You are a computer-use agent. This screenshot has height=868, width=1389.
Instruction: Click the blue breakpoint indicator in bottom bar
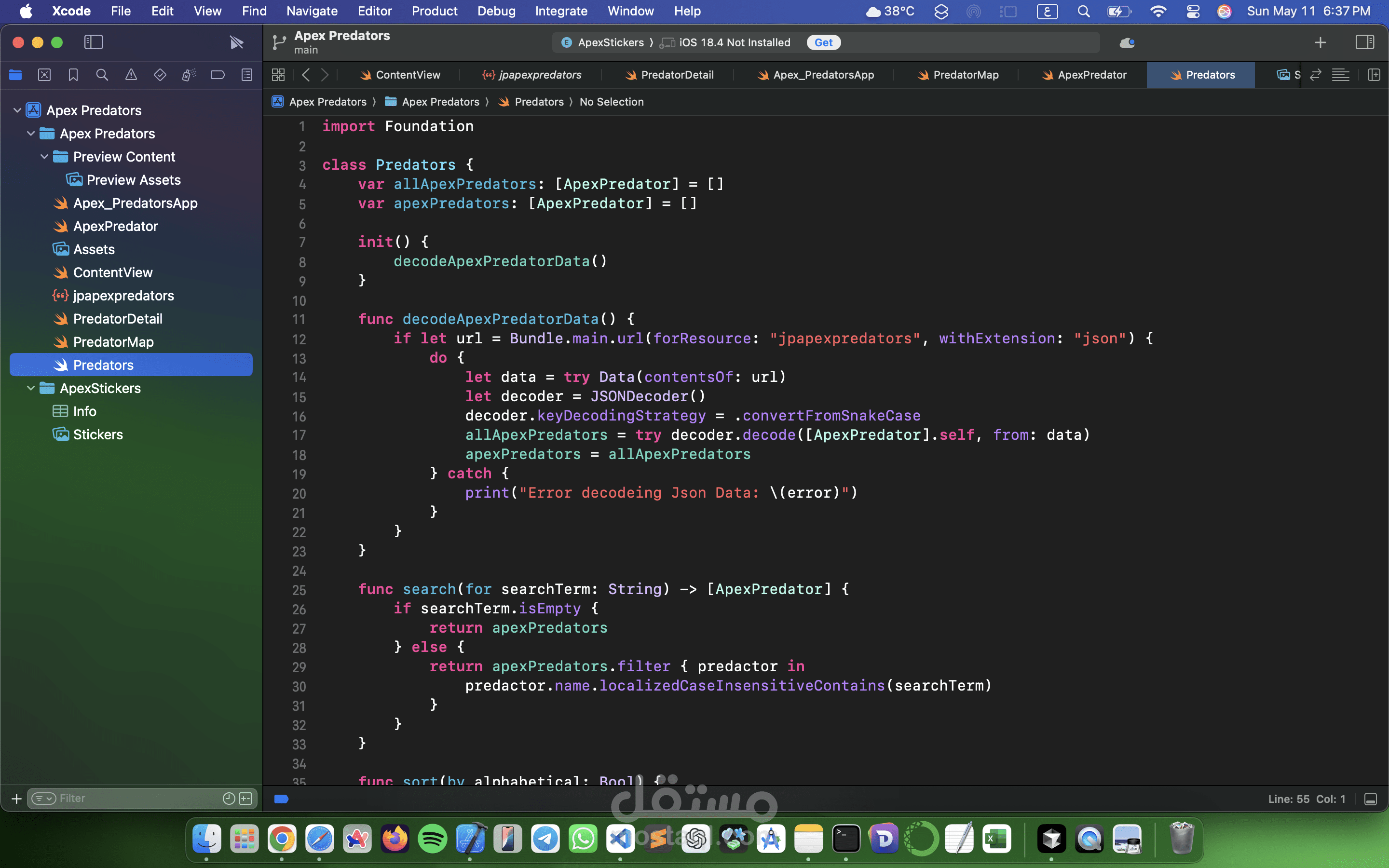[281, 799]
